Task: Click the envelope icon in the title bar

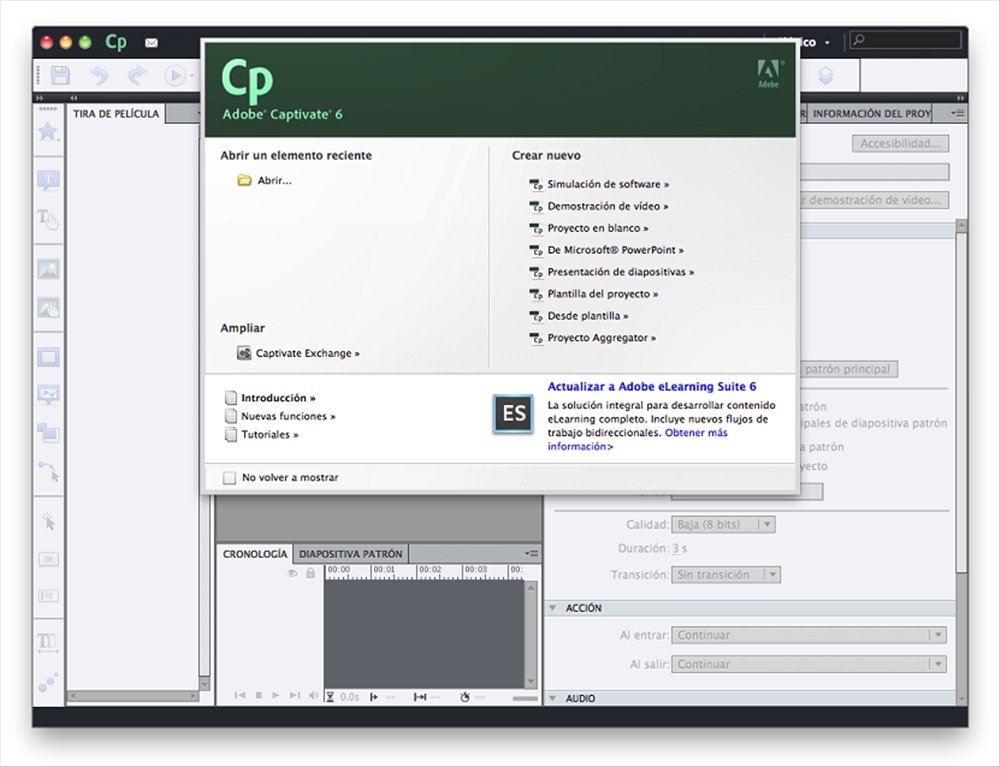Action: click(151, 43)
